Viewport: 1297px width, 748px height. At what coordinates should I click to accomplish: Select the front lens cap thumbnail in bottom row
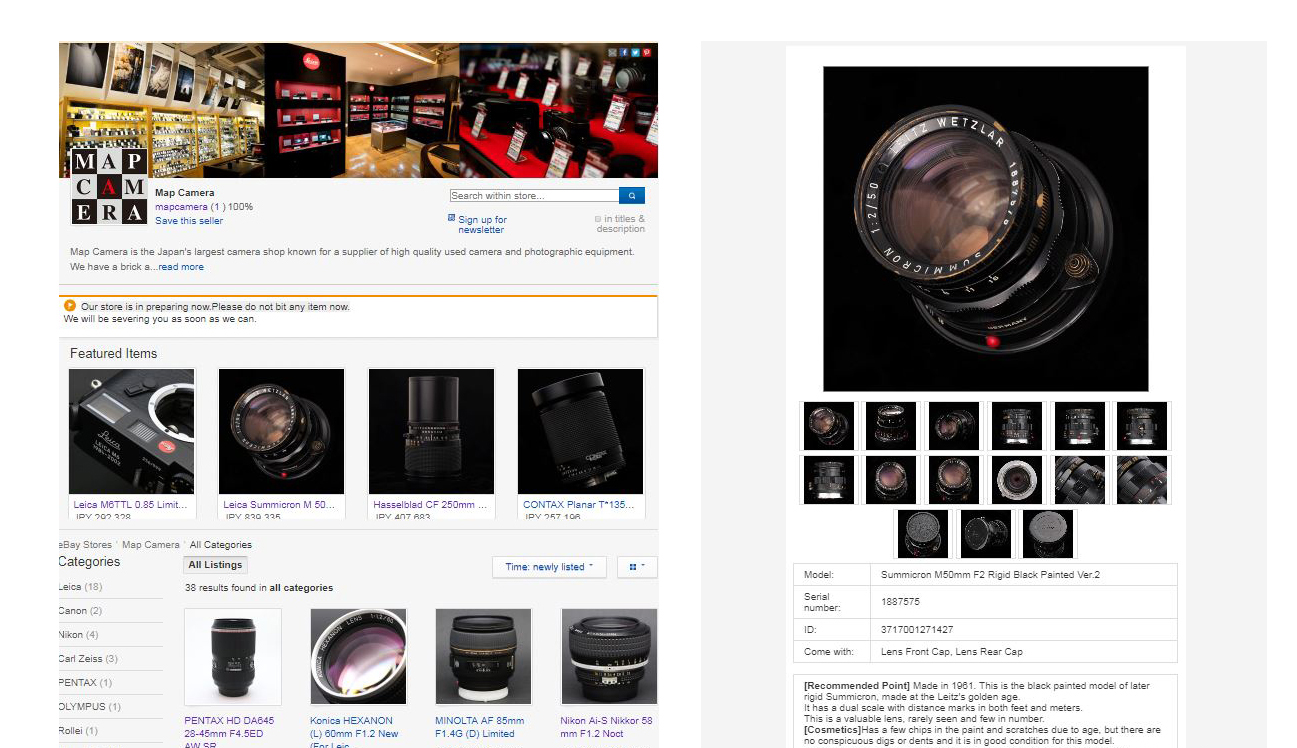click(923, 534)
